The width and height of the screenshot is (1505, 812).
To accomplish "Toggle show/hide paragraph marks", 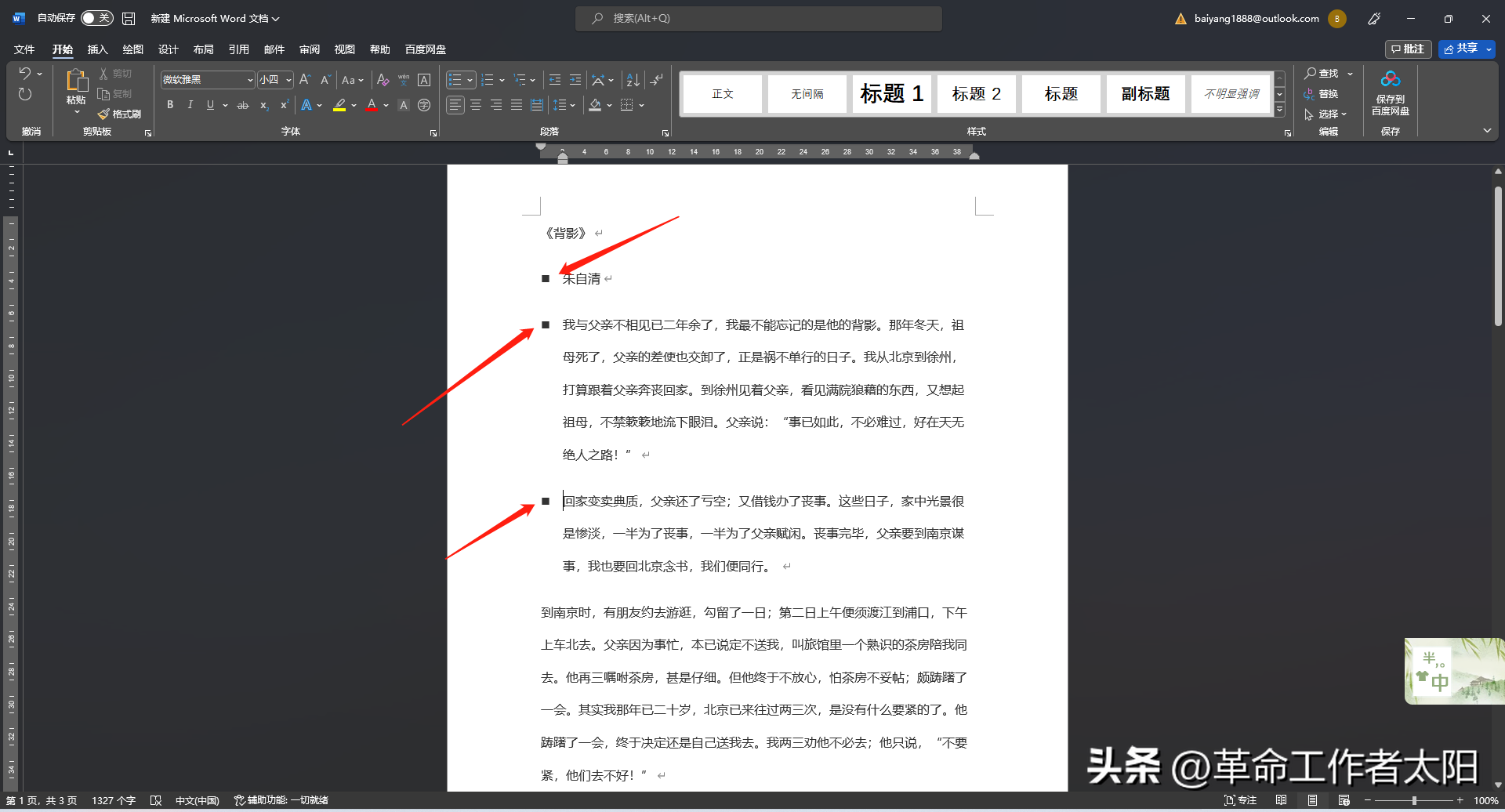I will (x=657, y=80).
